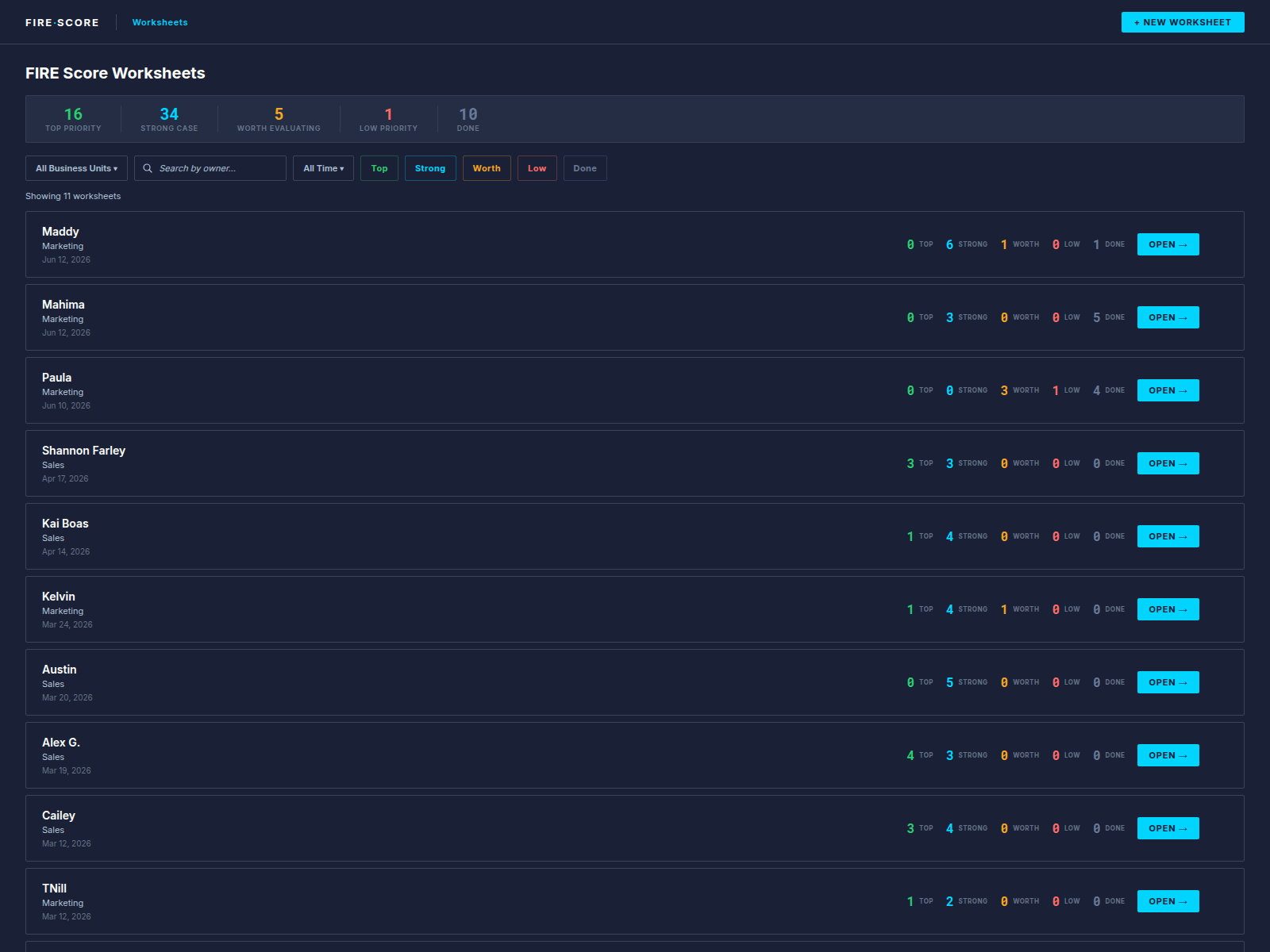Click TNill's 2 Strong count
Image resolution: width=1270 pixels, height=952 pixels.
(x=966, y=901)
